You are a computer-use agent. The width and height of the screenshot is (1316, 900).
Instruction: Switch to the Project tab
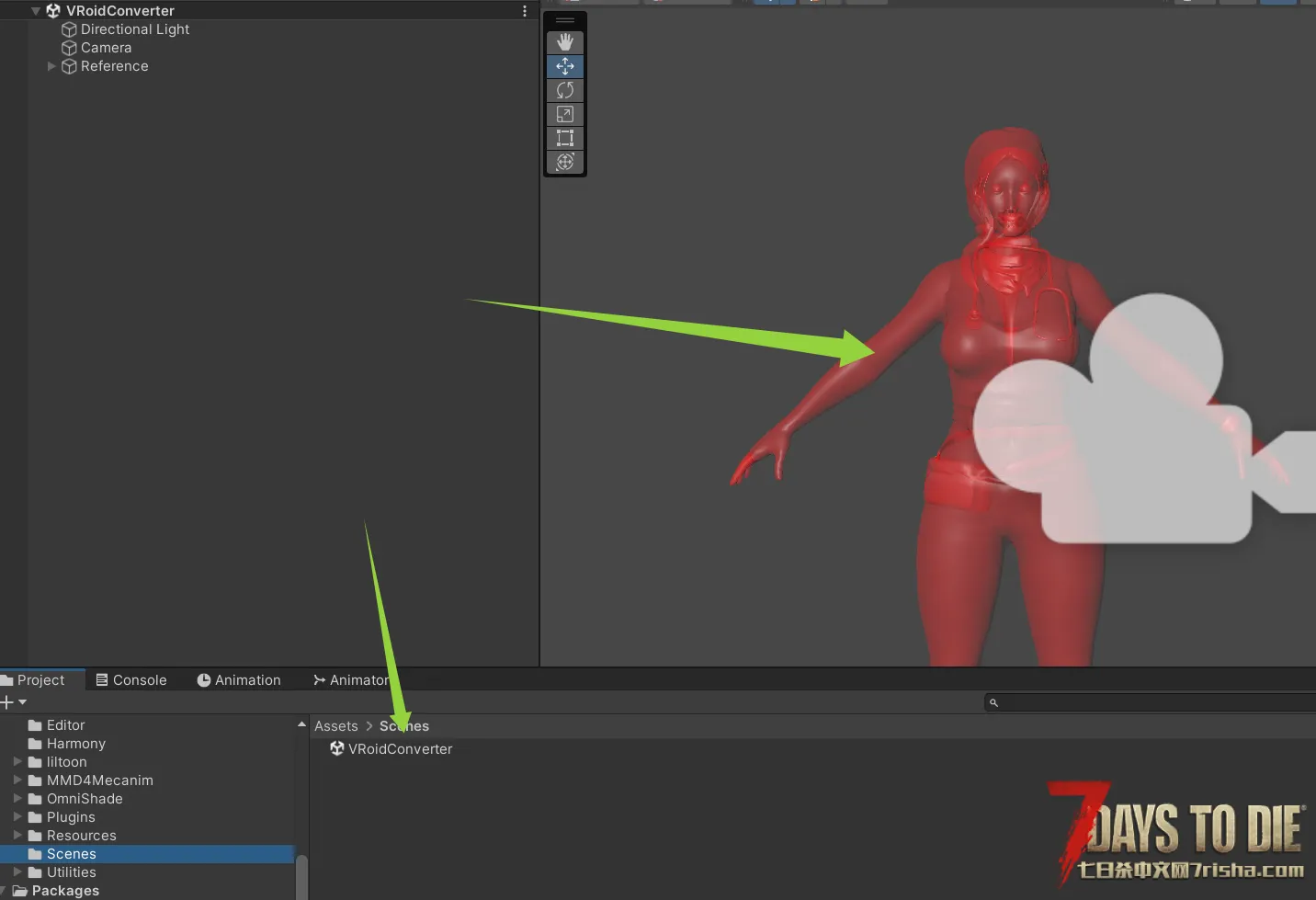click(x=40, y=680)
